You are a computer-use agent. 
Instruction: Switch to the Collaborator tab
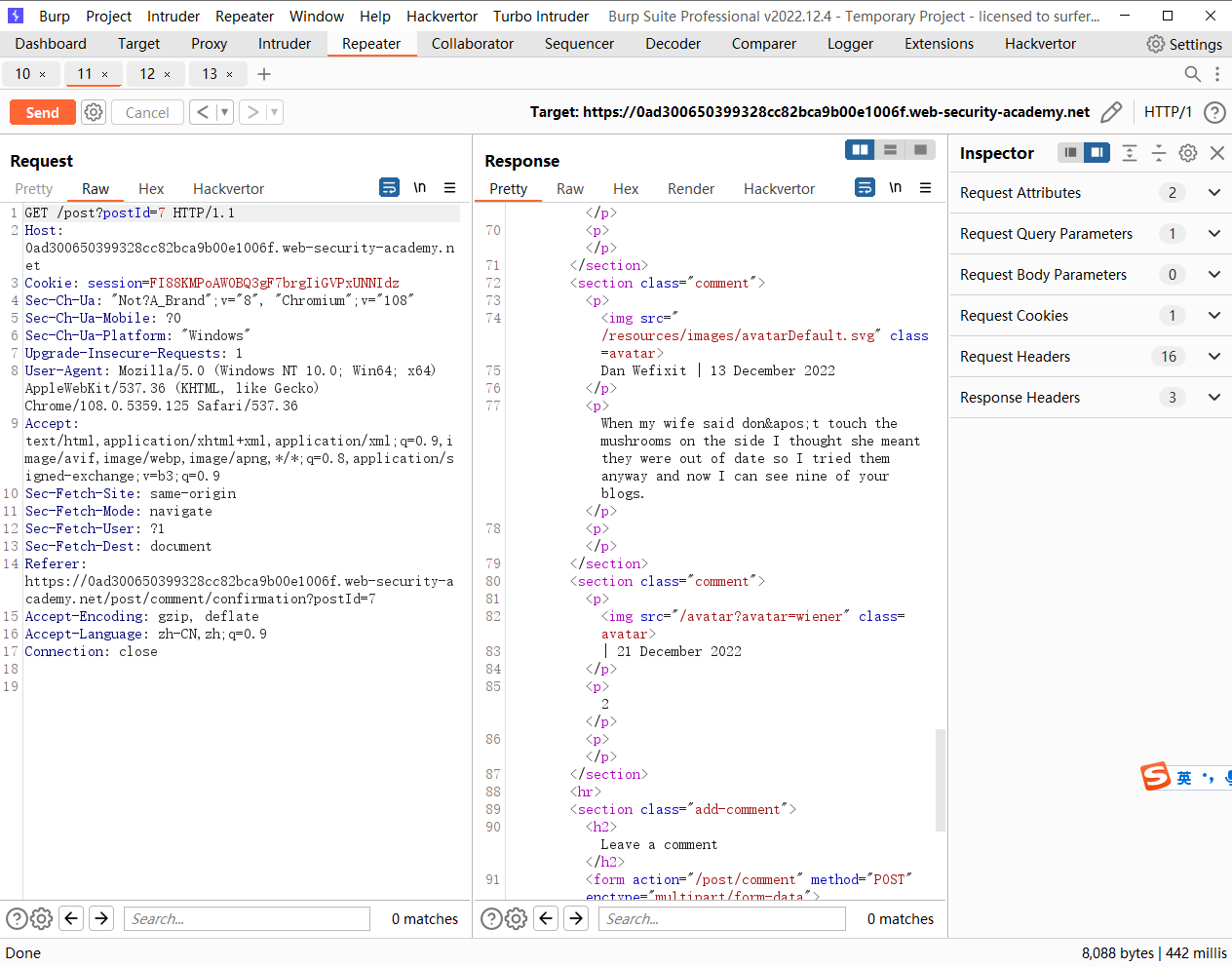pos(473,44)
